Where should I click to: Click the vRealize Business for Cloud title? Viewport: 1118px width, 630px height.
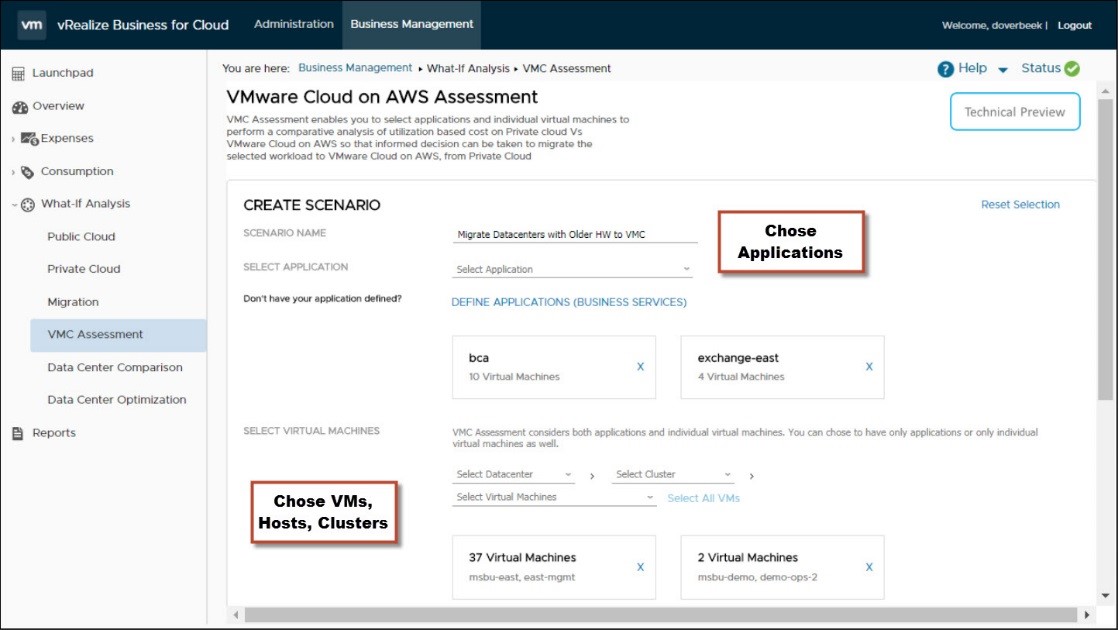coord(143,25)
